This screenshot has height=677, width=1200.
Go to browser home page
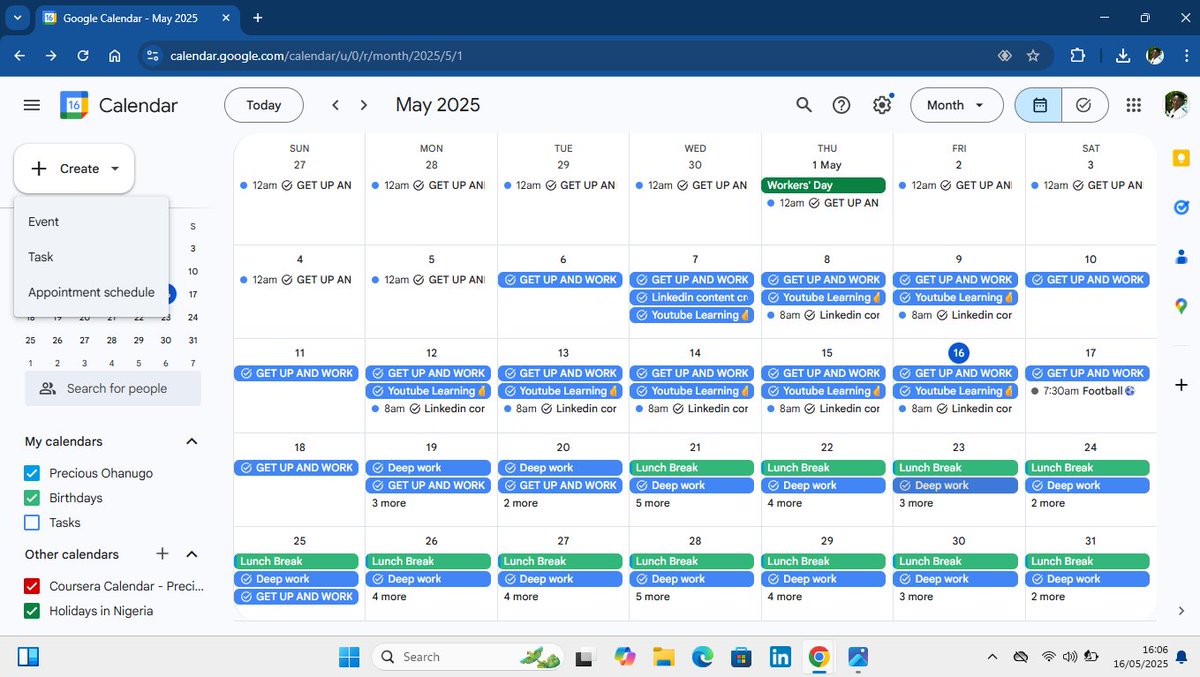click(x=115, y=56)
